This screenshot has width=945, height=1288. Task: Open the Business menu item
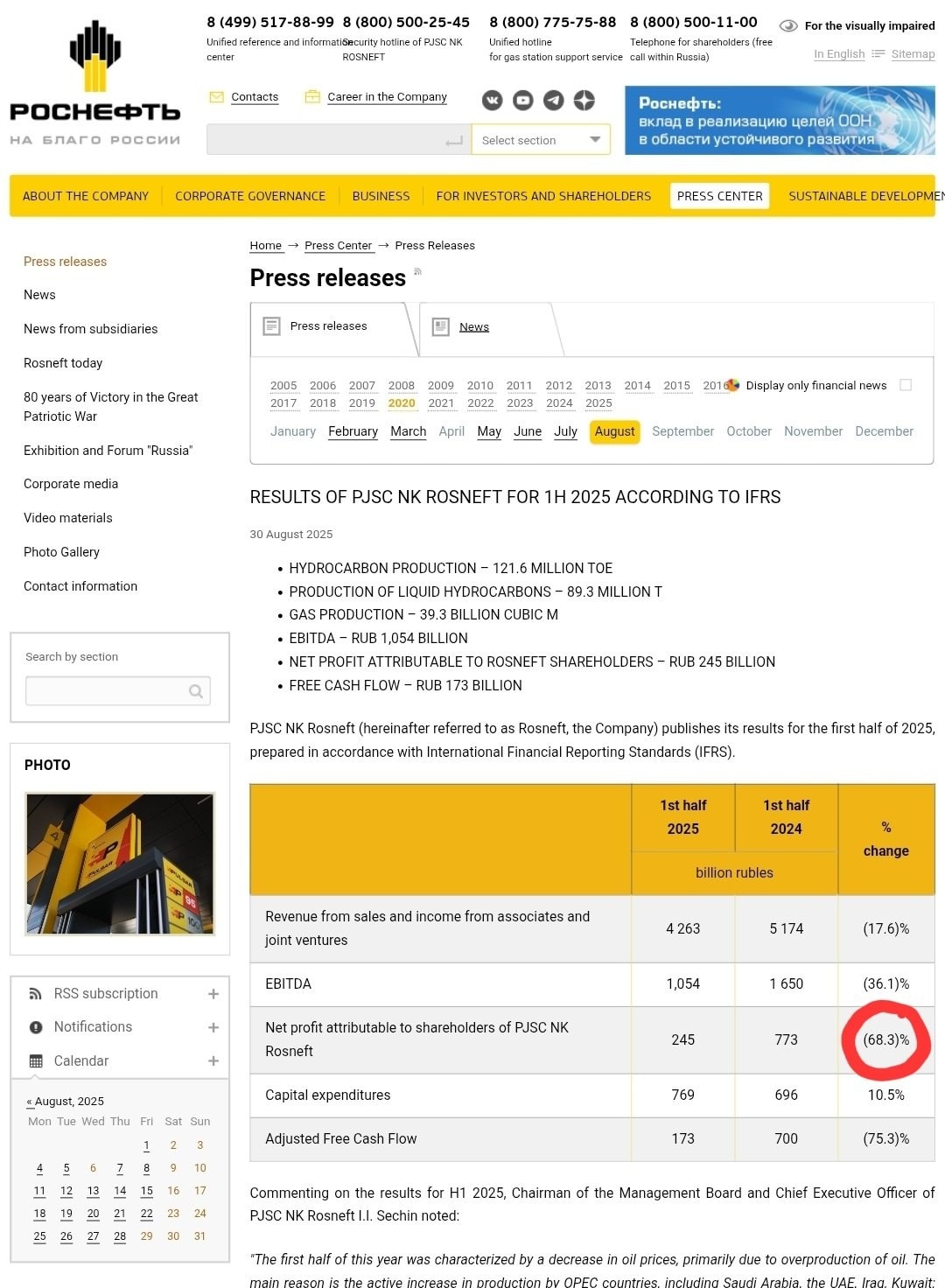tap(381, 196)
